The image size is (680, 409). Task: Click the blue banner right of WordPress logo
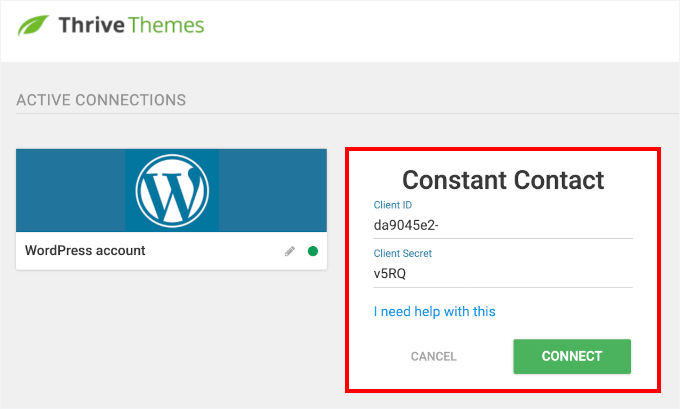coord(271,190)
